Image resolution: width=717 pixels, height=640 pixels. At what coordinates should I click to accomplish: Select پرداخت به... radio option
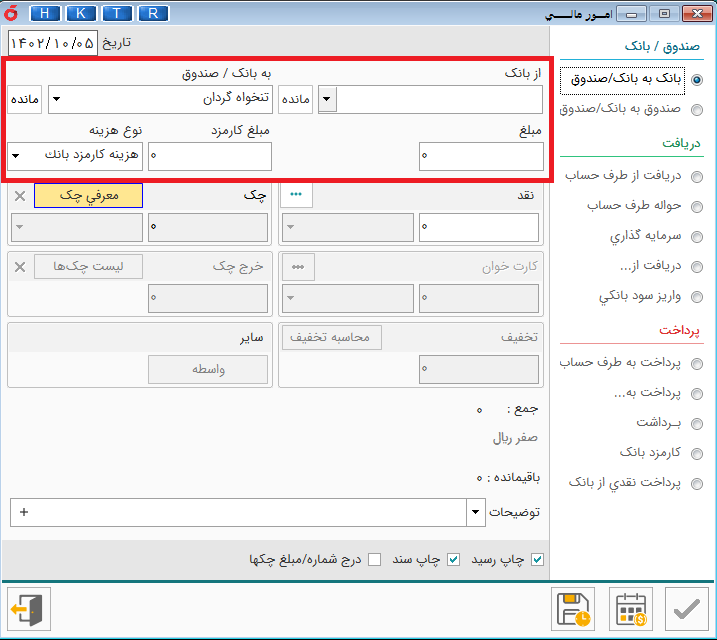click(696, 394)
